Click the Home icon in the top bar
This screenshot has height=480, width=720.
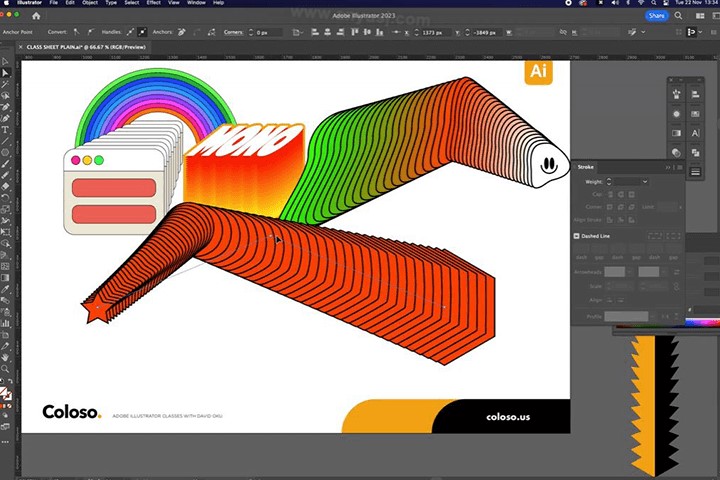(37, 16)
